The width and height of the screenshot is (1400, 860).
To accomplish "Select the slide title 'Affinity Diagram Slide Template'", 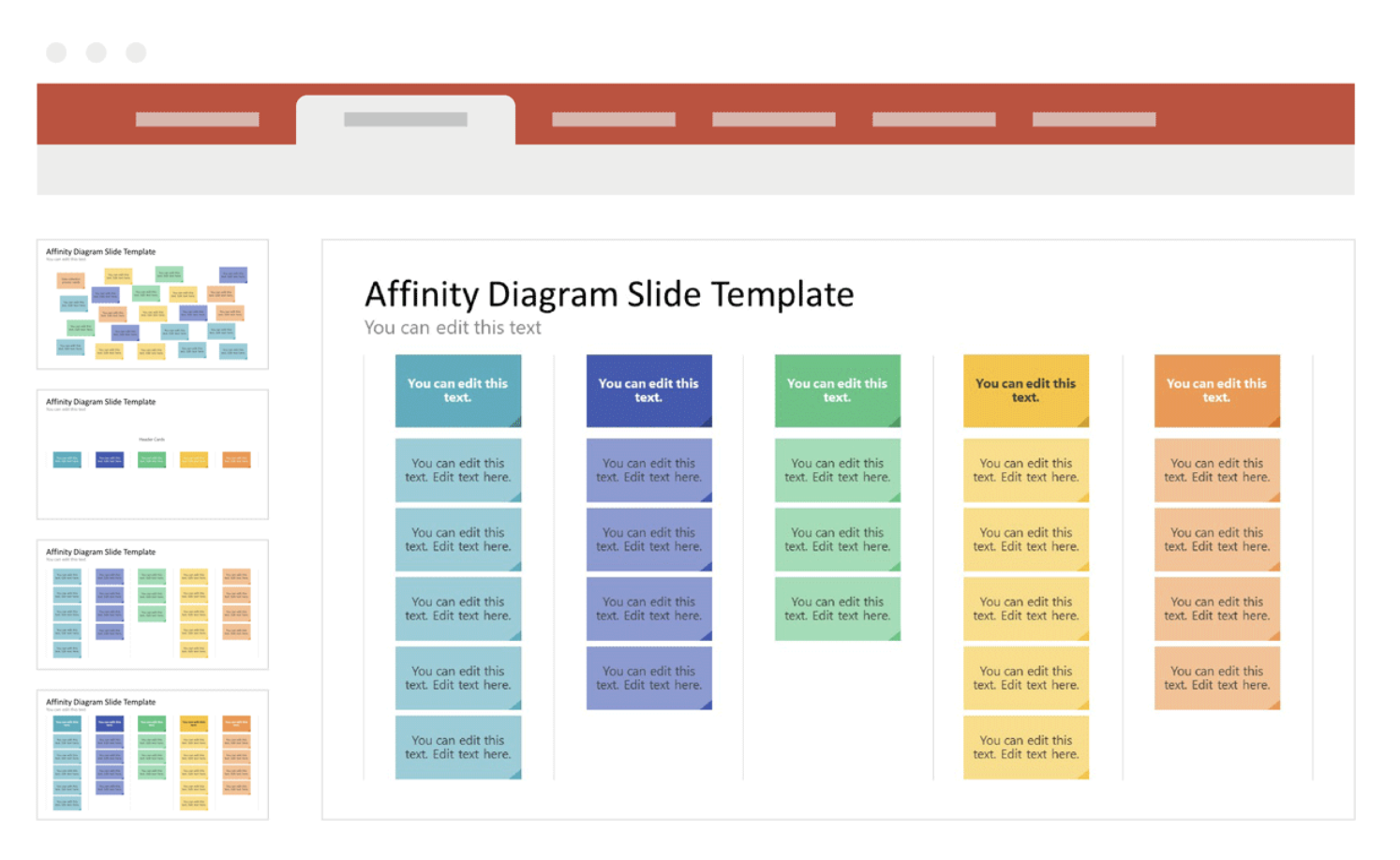I will tap(609, 294).
